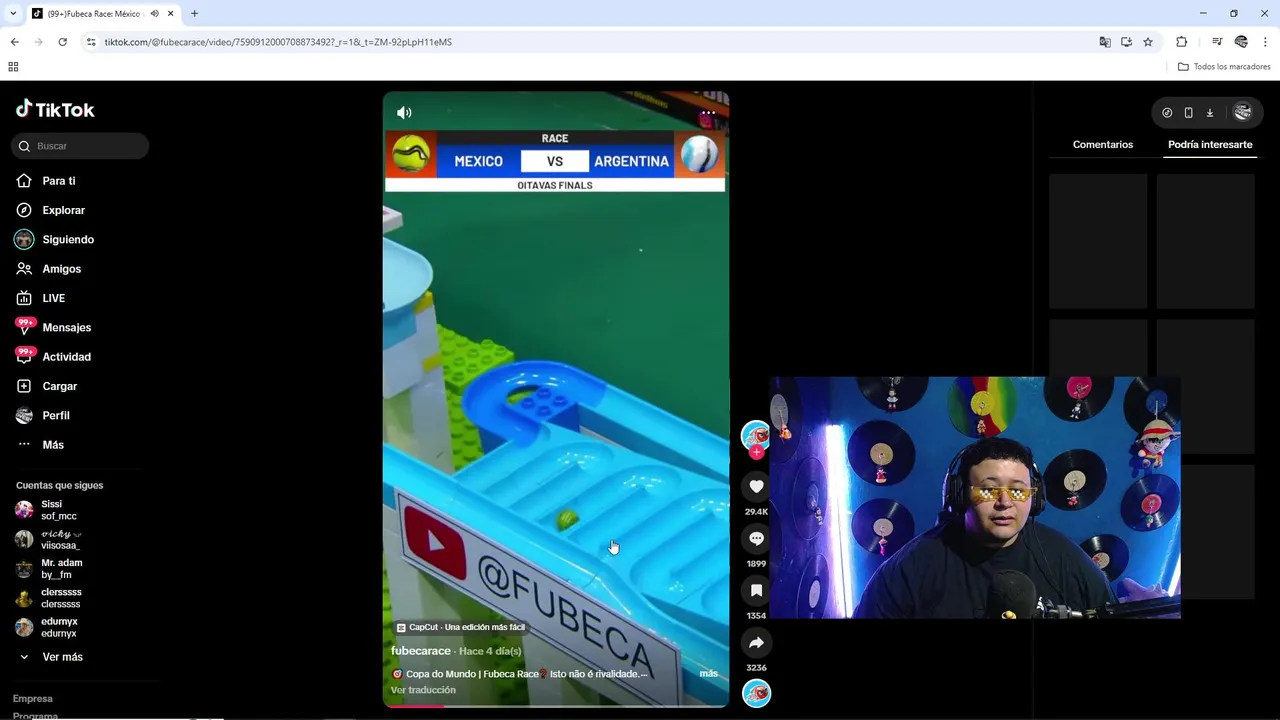Open Chrome media controls icon
The image size is (1280, 720).
1217,42
